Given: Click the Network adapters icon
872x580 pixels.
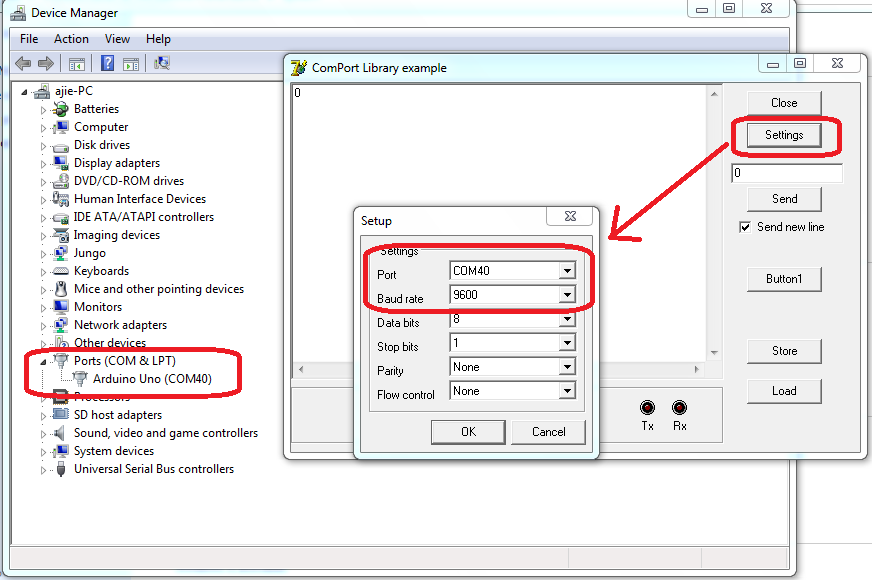Looking at the screenshot, I should (61, 325).
